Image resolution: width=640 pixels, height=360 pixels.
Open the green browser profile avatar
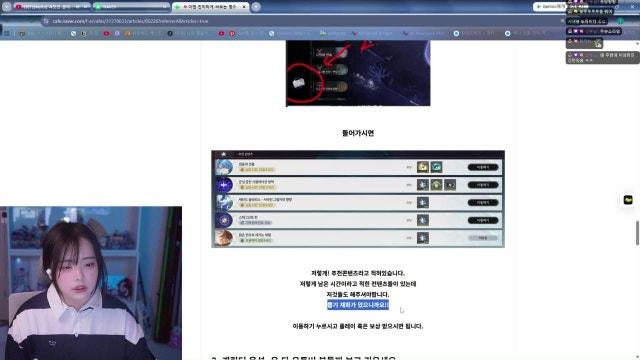tap(620, 21)
